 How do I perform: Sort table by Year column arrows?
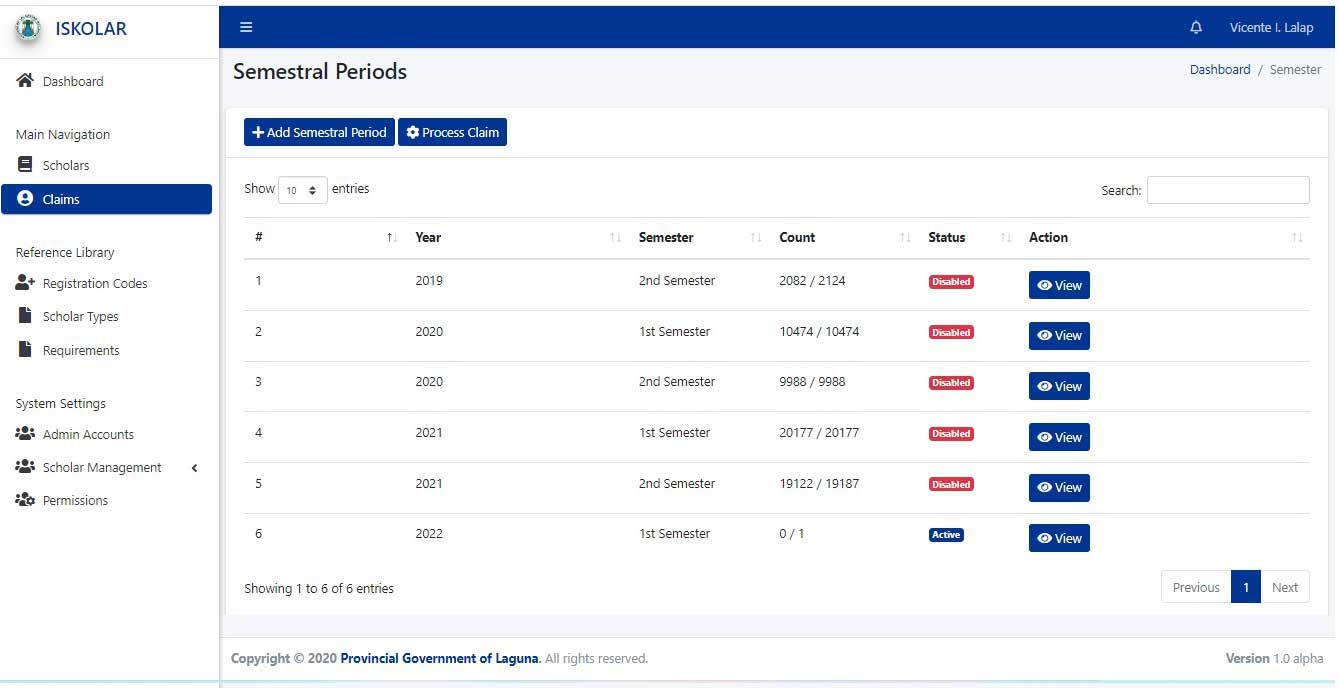tap(615, 238)
